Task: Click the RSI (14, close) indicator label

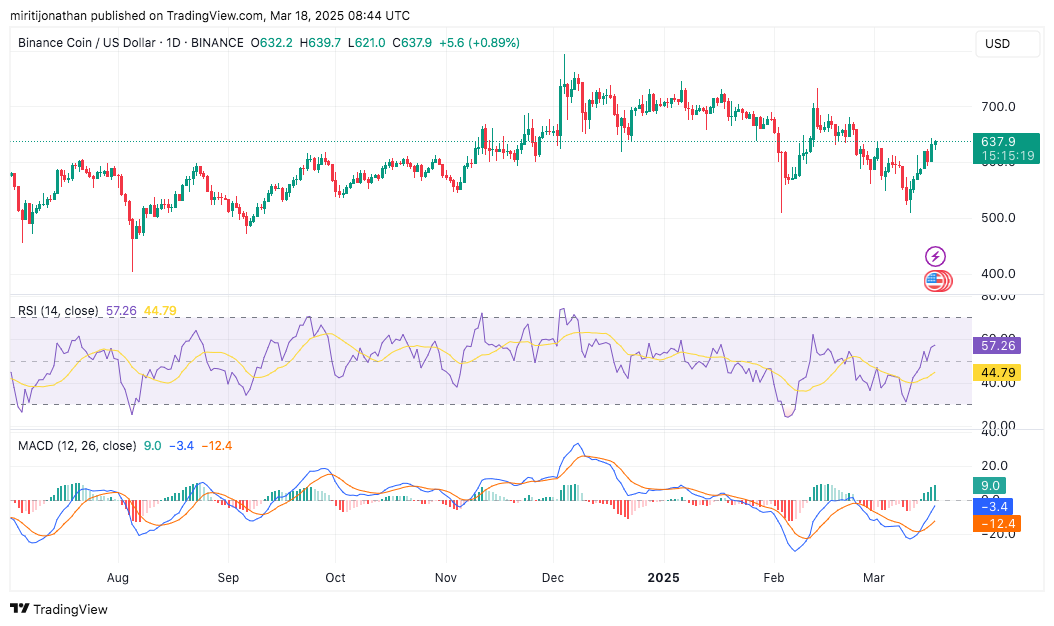Action: pyautogui.click(x=58, y=311)
